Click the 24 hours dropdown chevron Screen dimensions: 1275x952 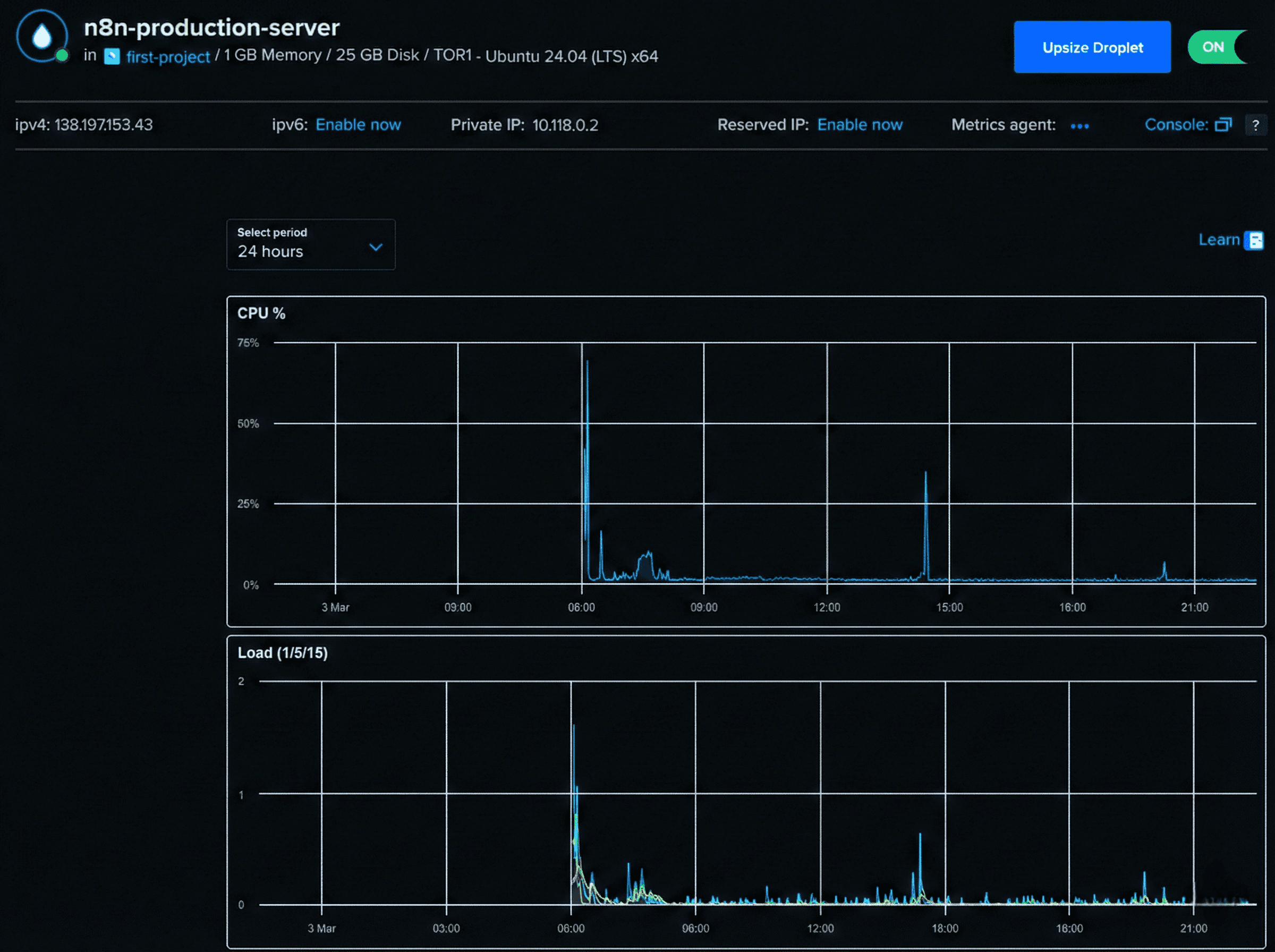(x=376, y=247)
